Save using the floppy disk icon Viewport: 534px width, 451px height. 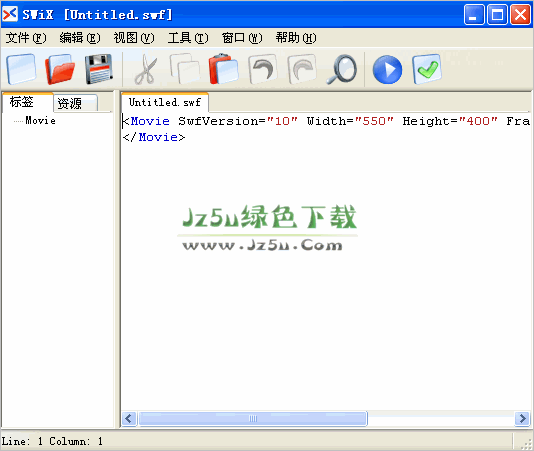(x=99, y=69)
